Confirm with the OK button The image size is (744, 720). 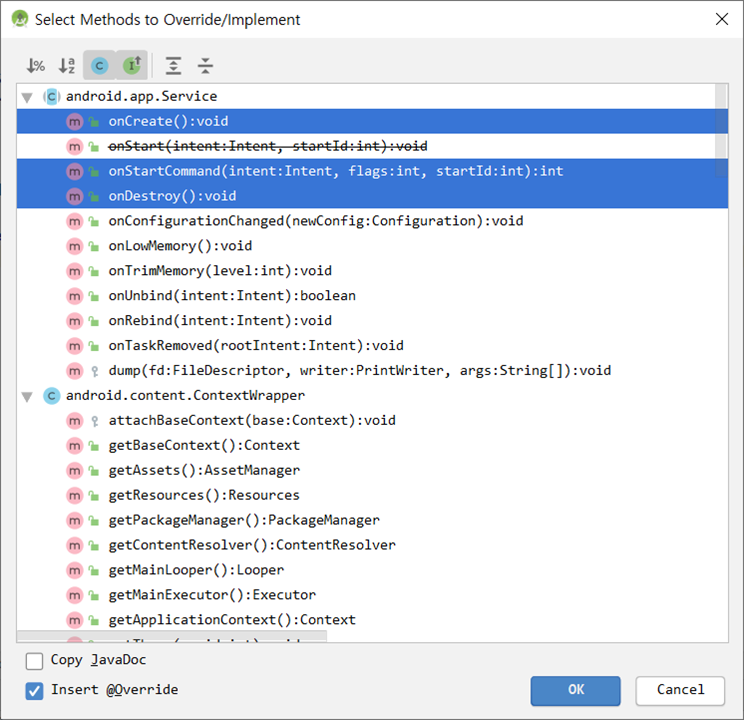tap(575, 691)
